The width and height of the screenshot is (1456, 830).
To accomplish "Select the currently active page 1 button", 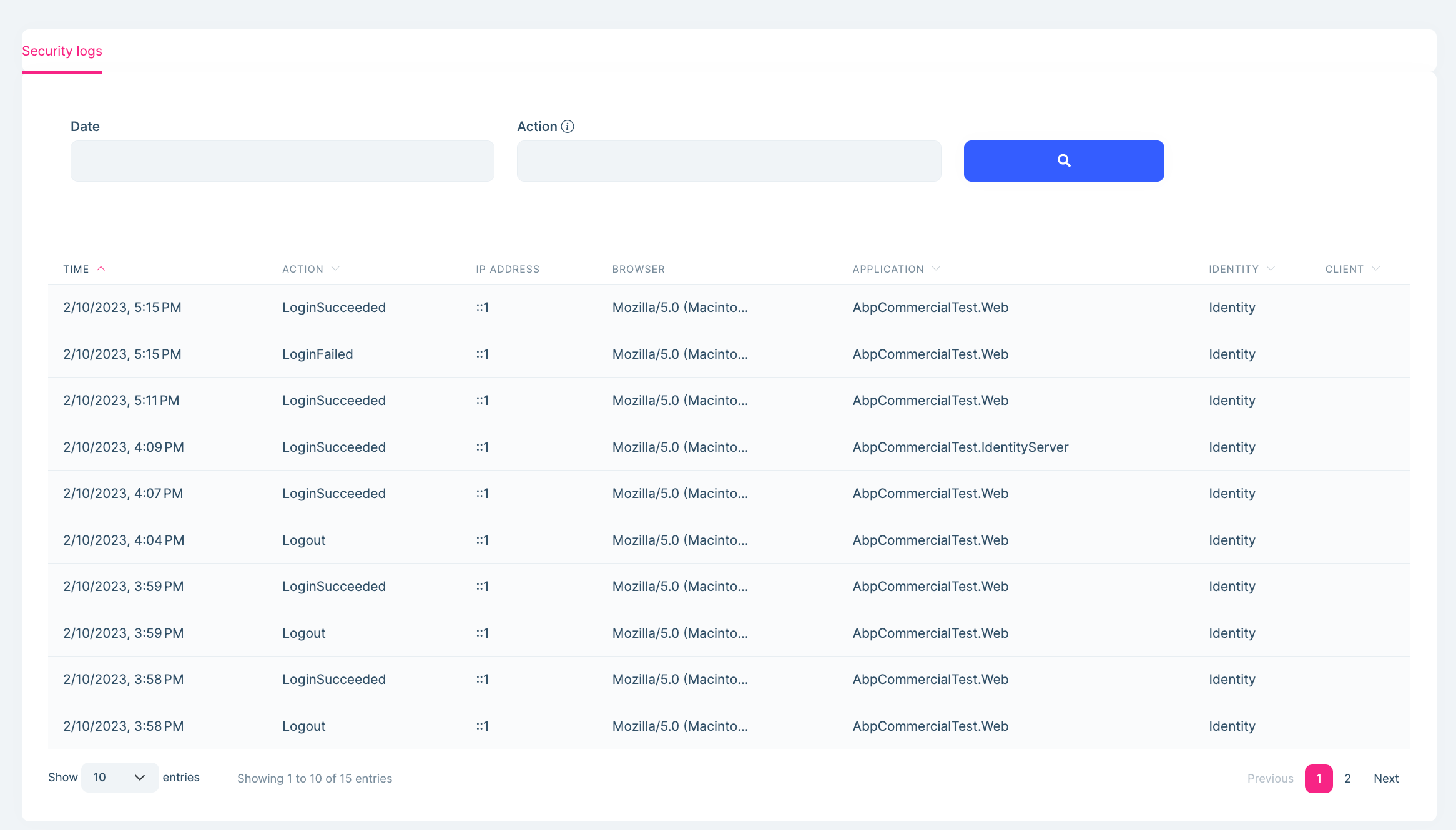I will pyautogui.click(x=1319, y=778).
